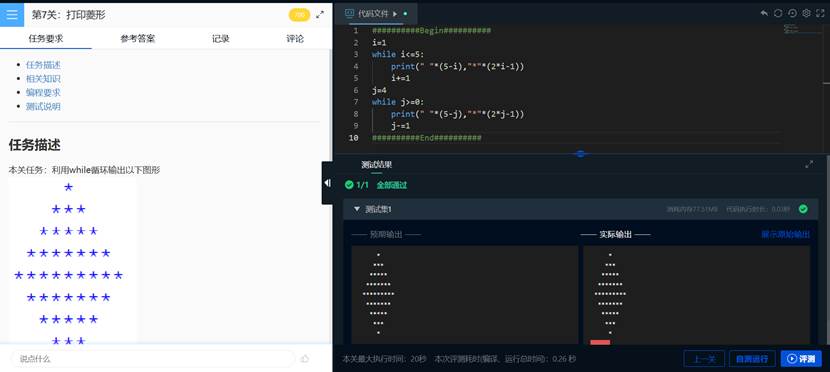Click the 自测运行 button

point(752,359)
